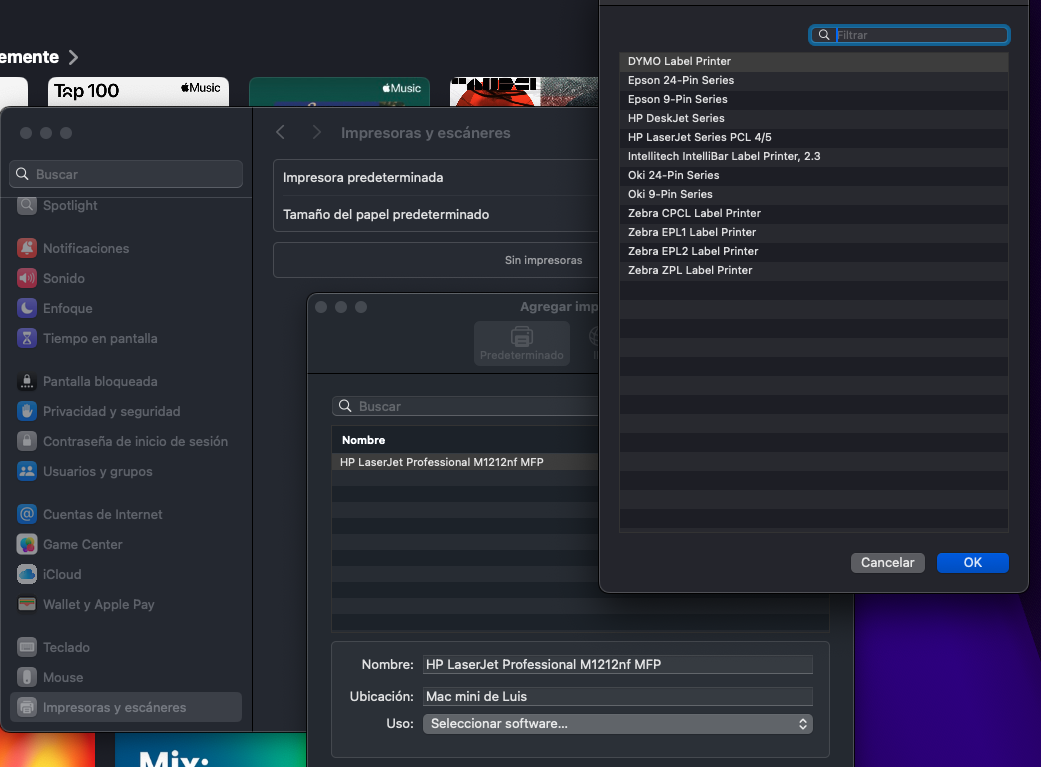Image resolution: width=1041 pixels, height=767 pixels.
Task: Click the Ubicación text field
Action: click(x=617, y=697)
